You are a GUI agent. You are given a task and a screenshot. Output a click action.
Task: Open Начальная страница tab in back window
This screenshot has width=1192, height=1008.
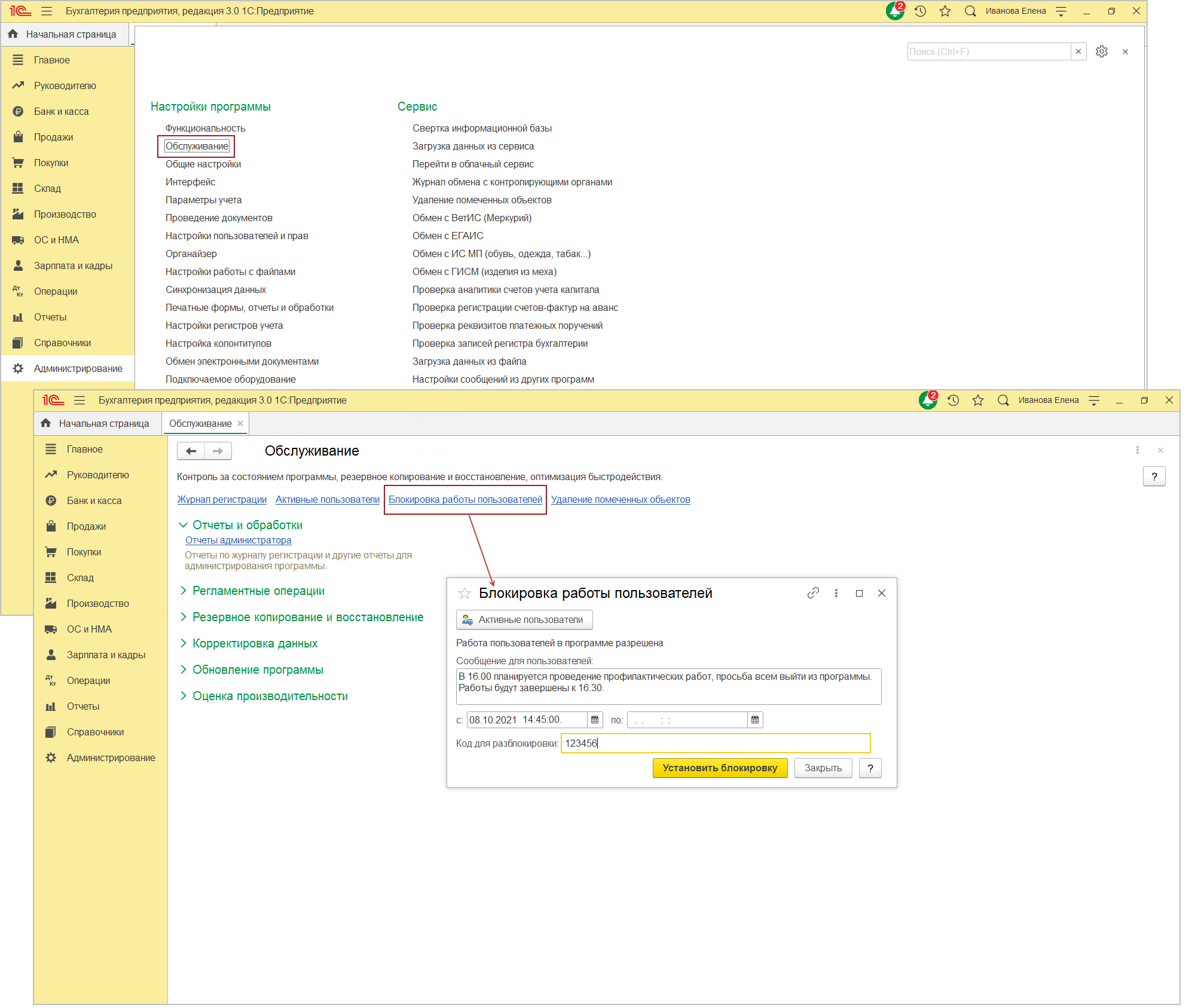[65, 34]
